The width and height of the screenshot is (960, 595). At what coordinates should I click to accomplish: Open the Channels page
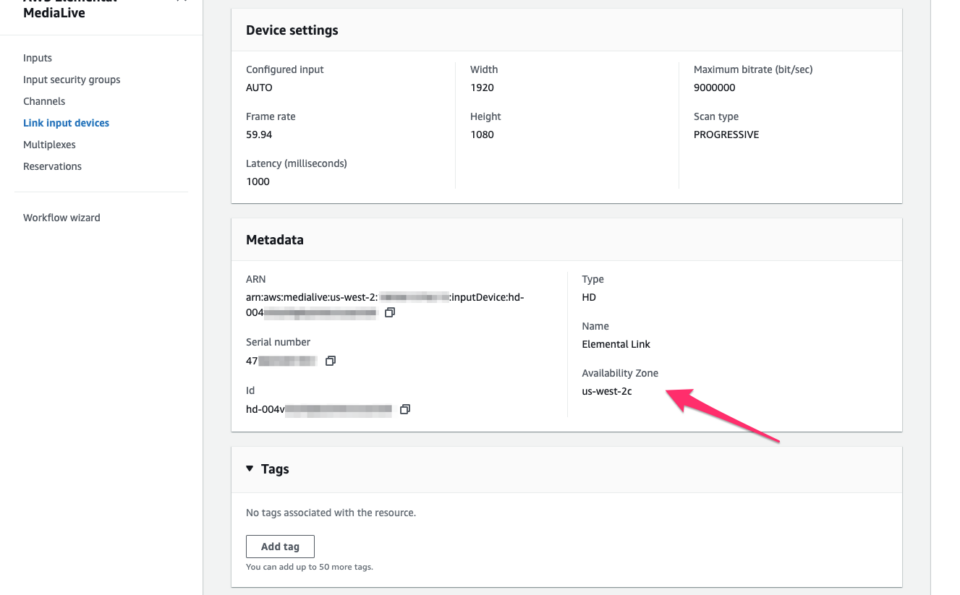point(44,101)
